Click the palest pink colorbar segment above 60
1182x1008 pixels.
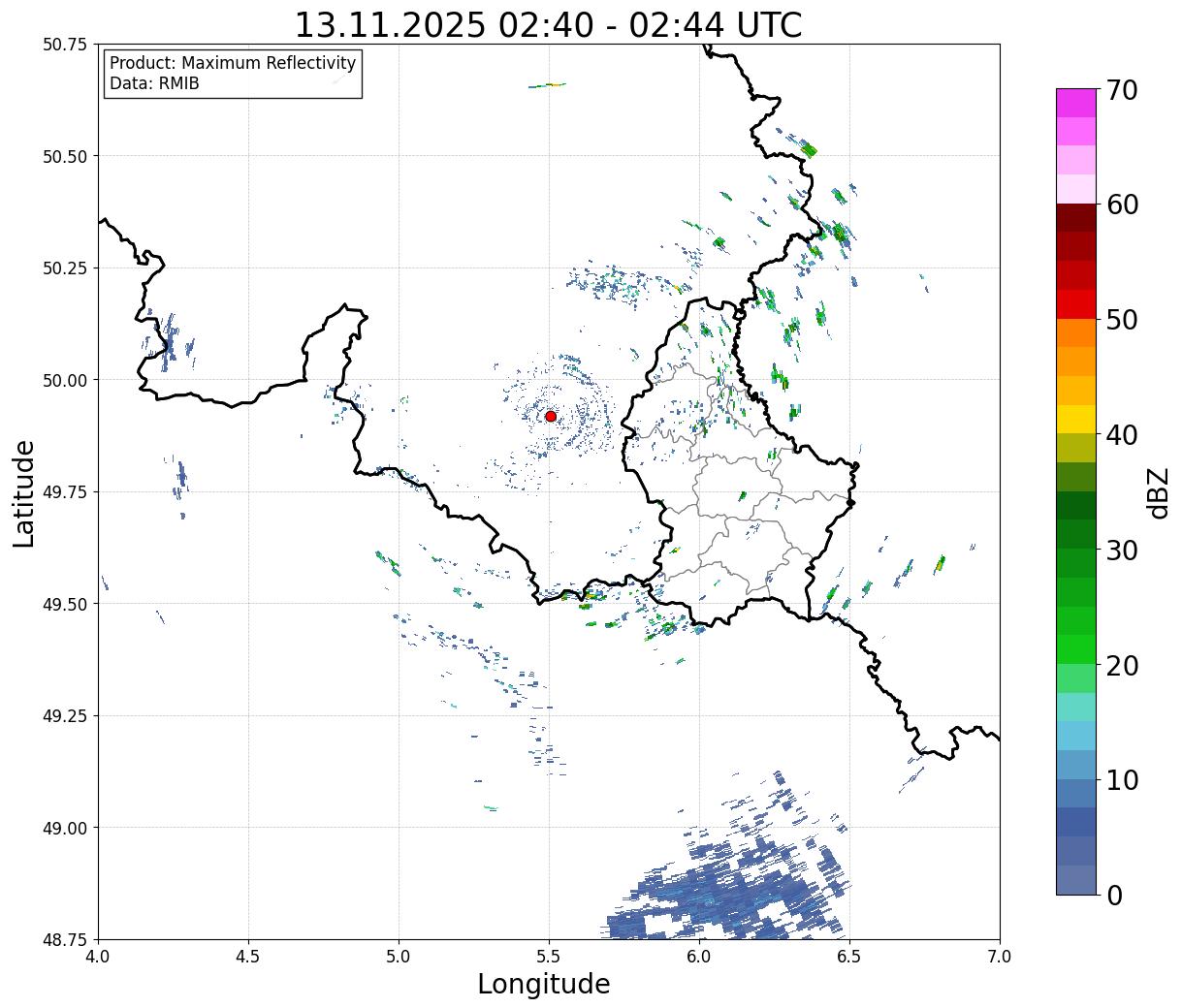1076,189
